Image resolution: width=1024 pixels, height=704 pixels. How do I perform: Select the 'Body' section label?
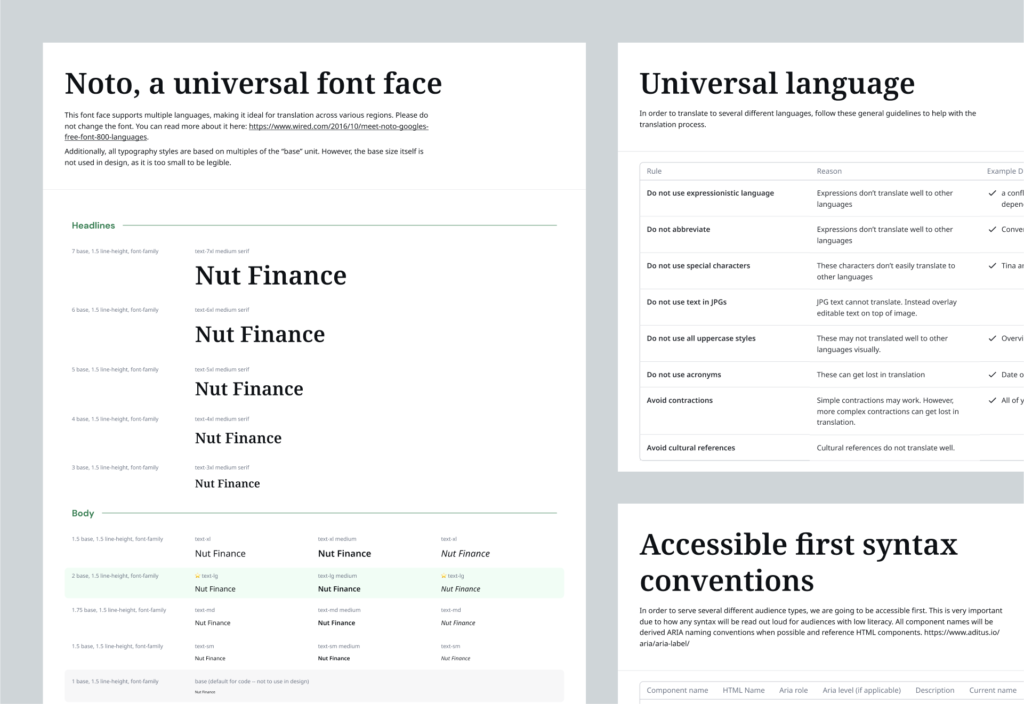click(83, 513)
